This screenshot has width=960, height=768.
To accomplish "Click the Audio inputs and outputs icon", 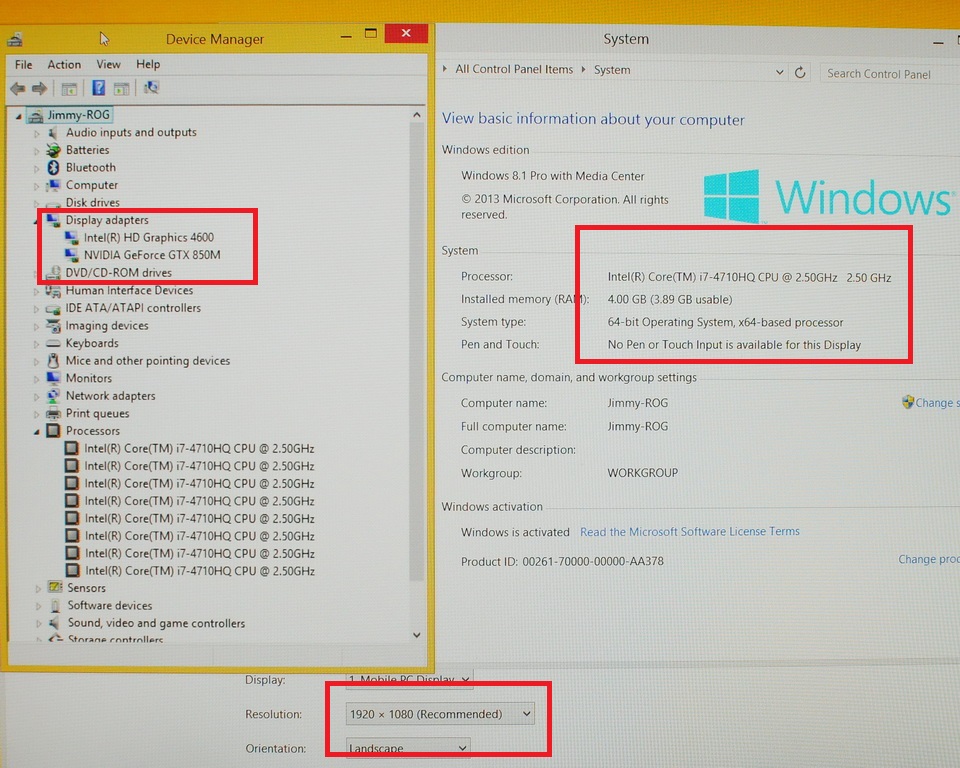I will coord(53,132).
